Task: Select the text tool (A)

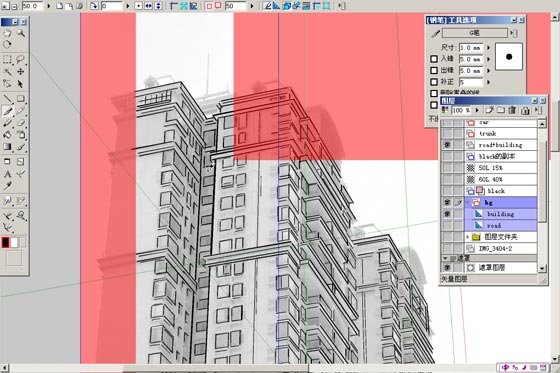Action: (x=7, y=174)
